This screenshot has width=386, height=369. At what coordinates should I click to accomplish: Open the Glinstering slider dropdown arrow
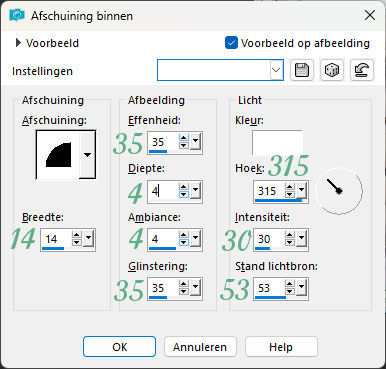click(x=196, y=287)
